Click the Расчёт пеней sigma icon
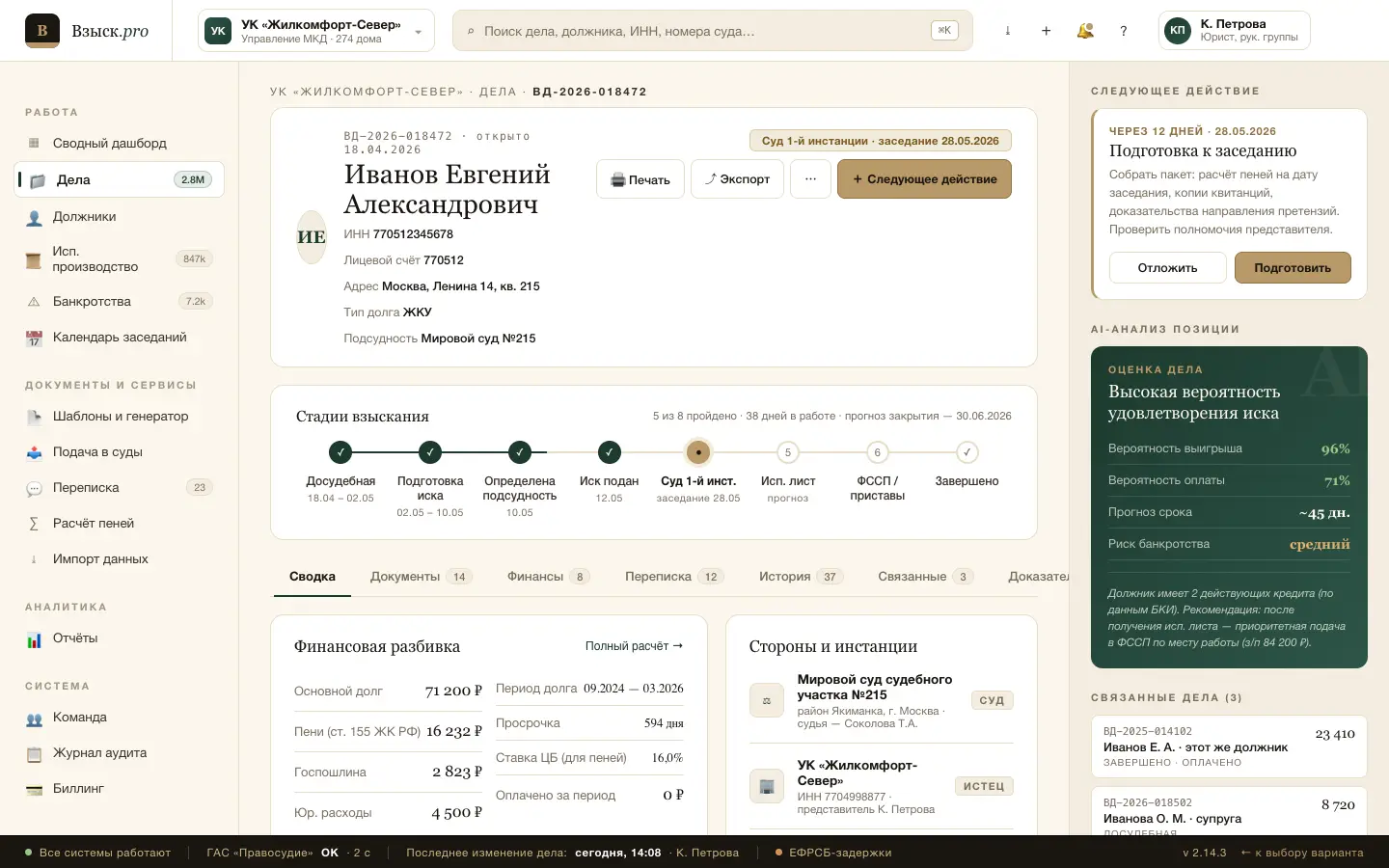 [34, 524]
